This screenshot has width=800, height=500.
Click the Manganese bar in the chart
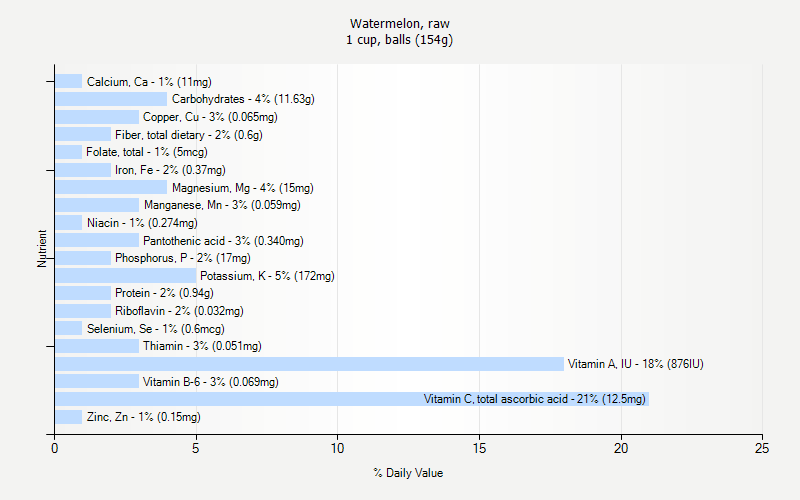[x=97, y=205]
